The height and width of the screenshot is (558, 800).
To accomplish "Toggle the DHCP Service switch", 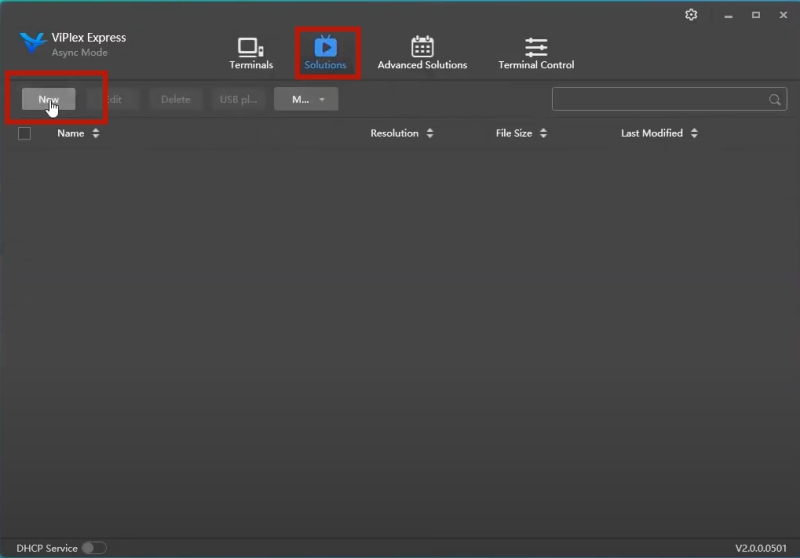I will (94, 548).
